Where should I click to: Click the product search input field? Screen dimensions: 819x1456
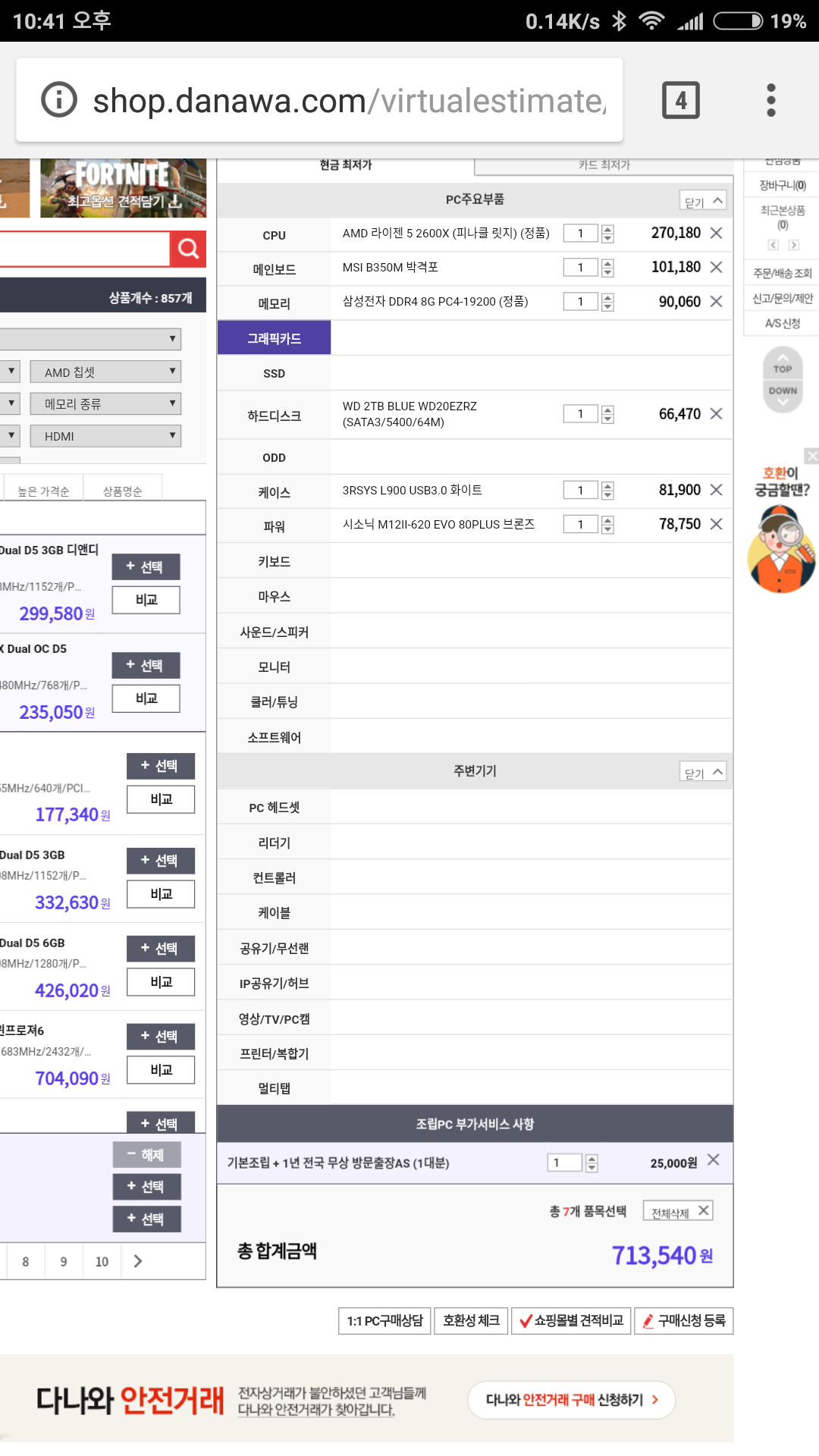pyautogui.click(x=84, y=249)
